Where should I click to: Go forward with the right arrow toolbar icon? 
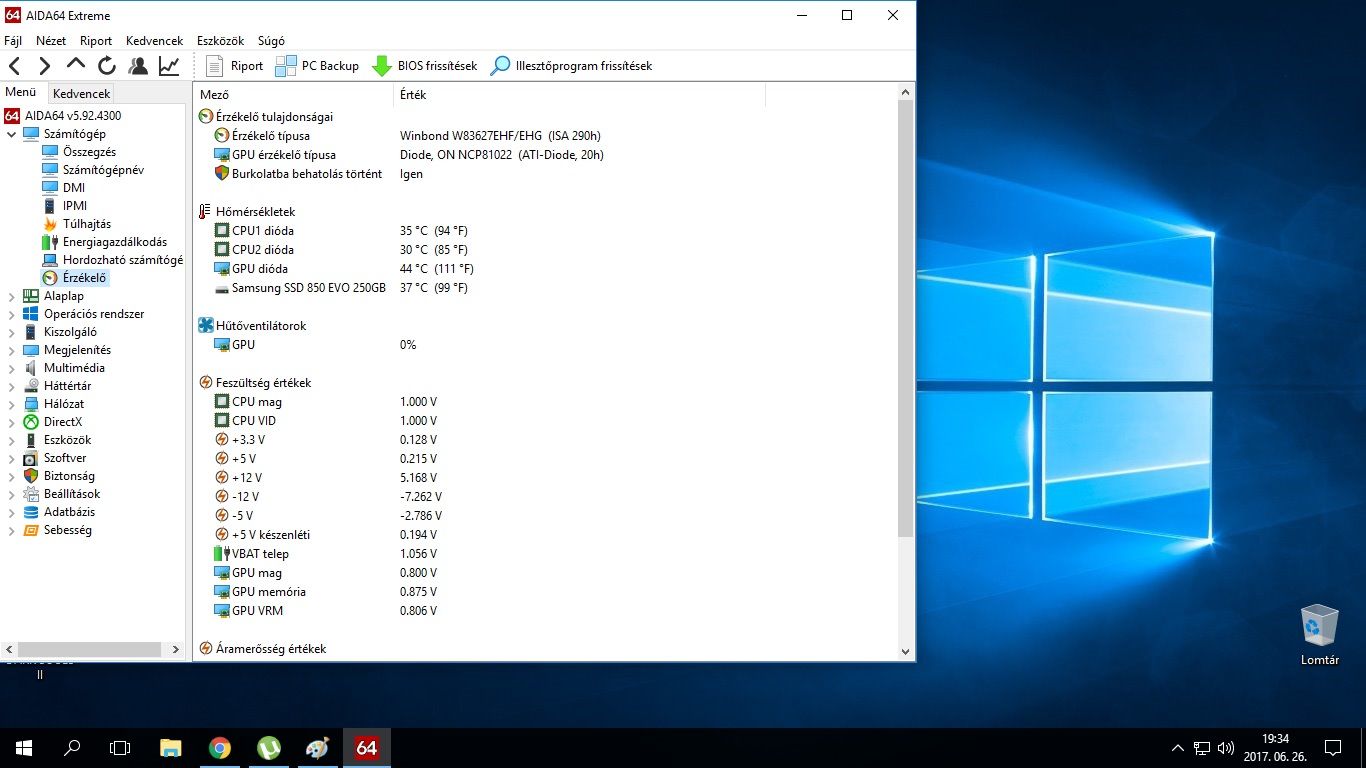tap(45, 66)
